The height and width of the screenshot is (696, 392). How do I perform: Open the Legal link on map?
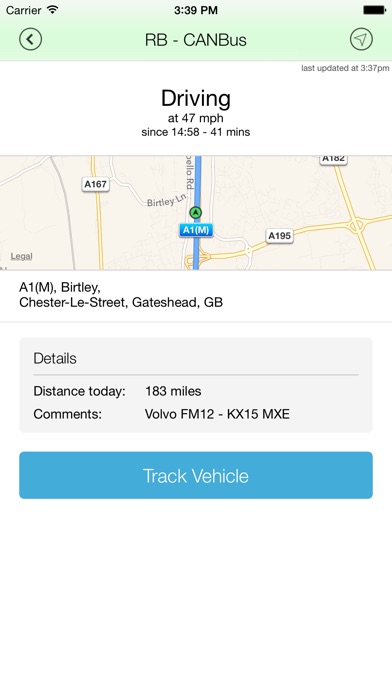tap(21, 256)
